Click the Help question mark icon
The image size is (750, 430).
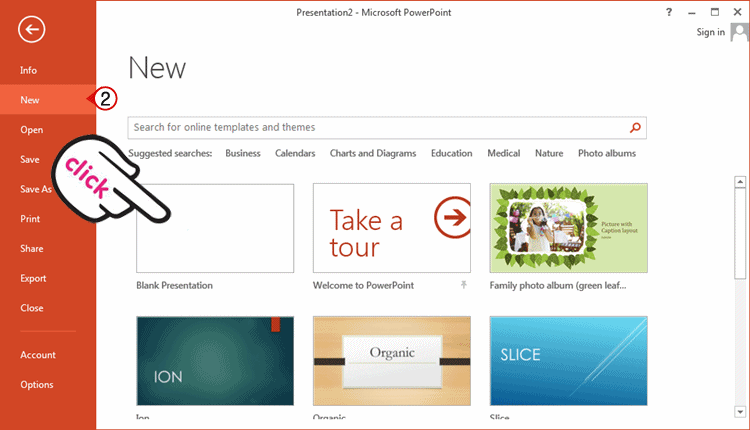tap(669, 12)
